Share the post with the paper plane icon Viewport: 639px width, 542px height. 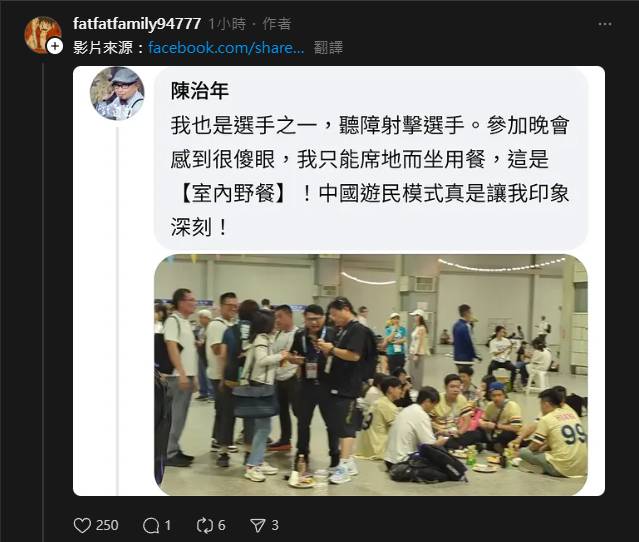[258, 525]
